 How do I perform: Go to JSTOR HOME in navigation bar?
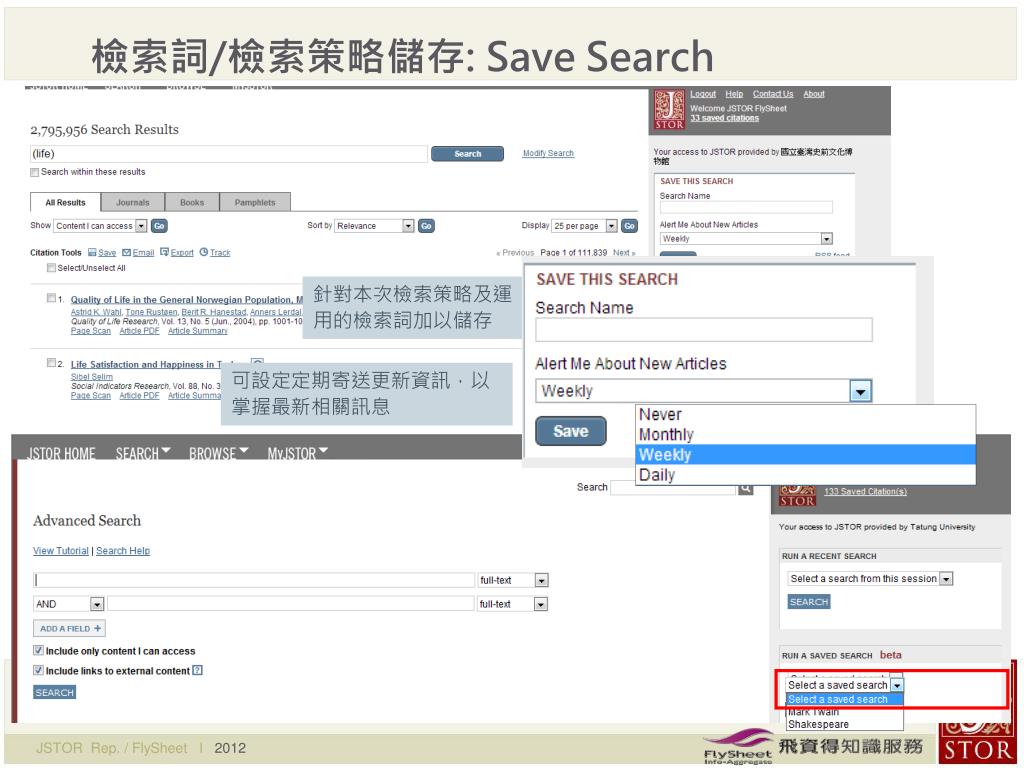(61, 453)
